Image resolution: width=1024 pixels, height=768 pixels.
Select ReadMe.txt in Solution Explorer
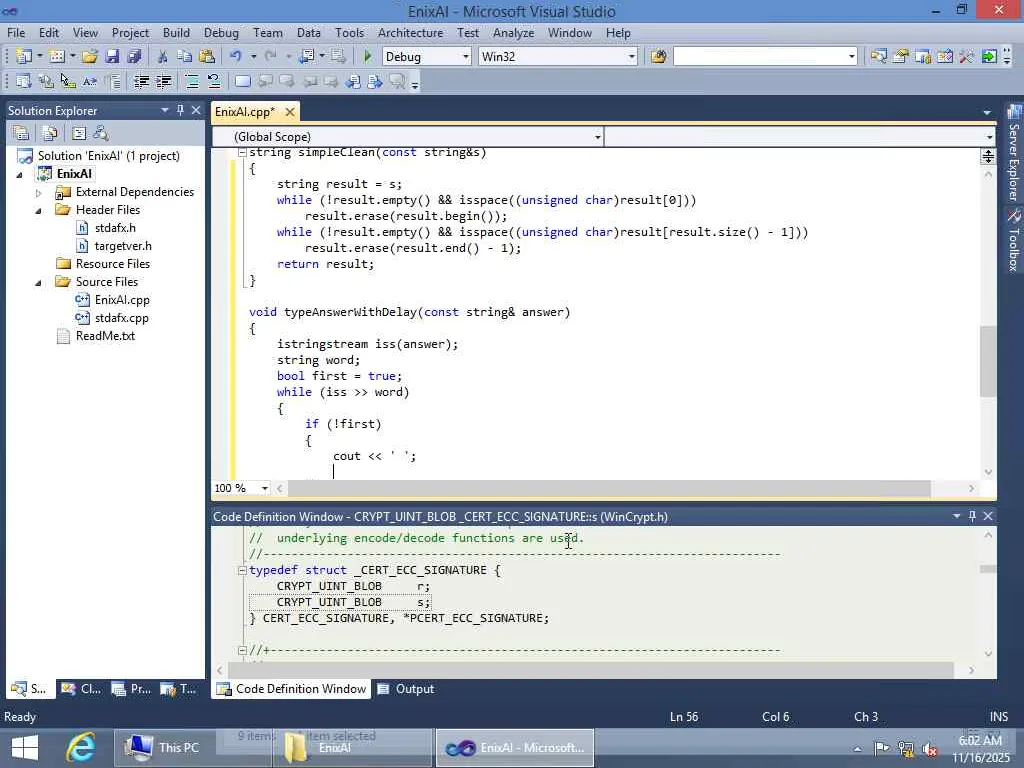point(105,336)
